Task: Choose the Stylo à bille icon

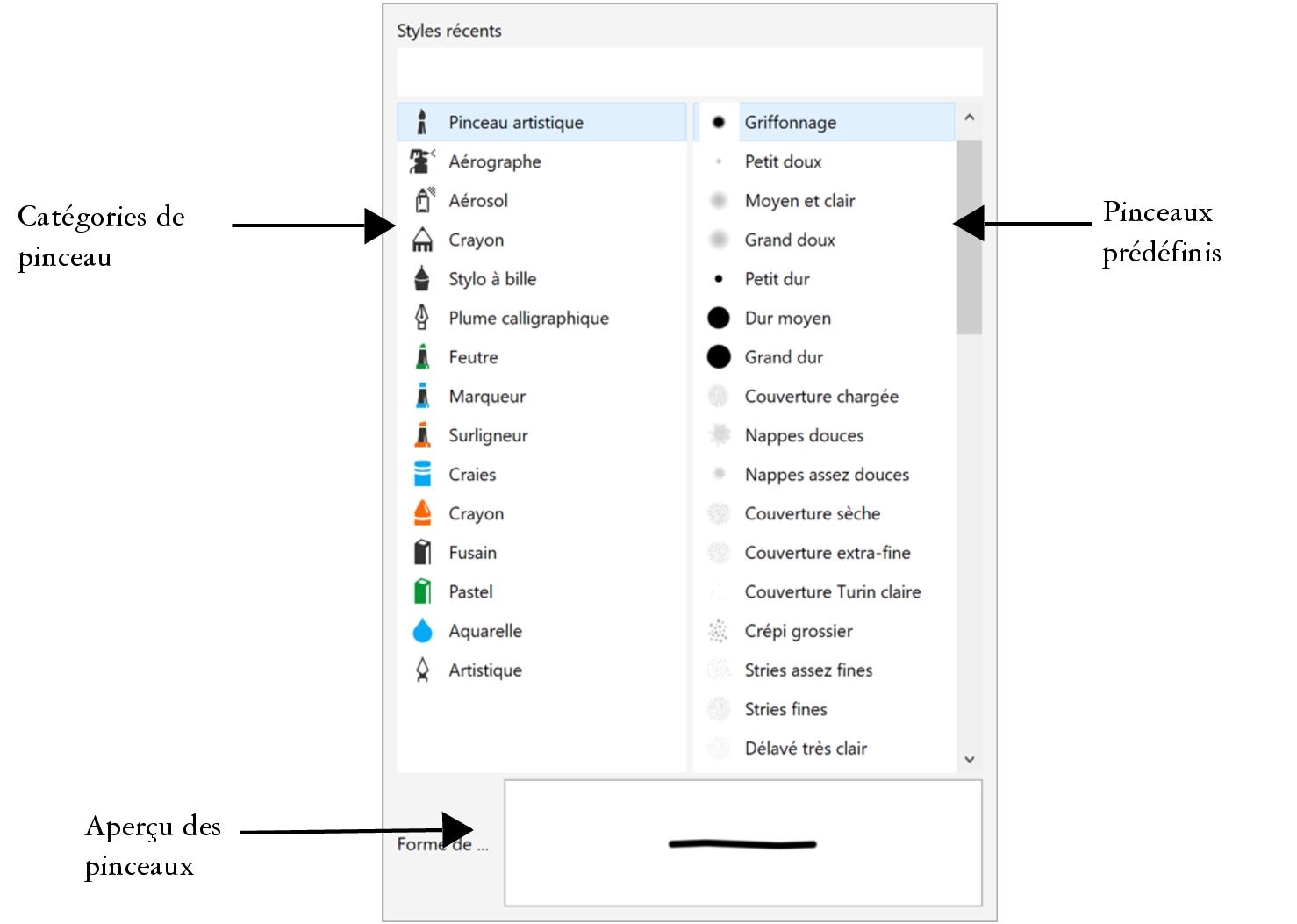Action: pos(422,279)
